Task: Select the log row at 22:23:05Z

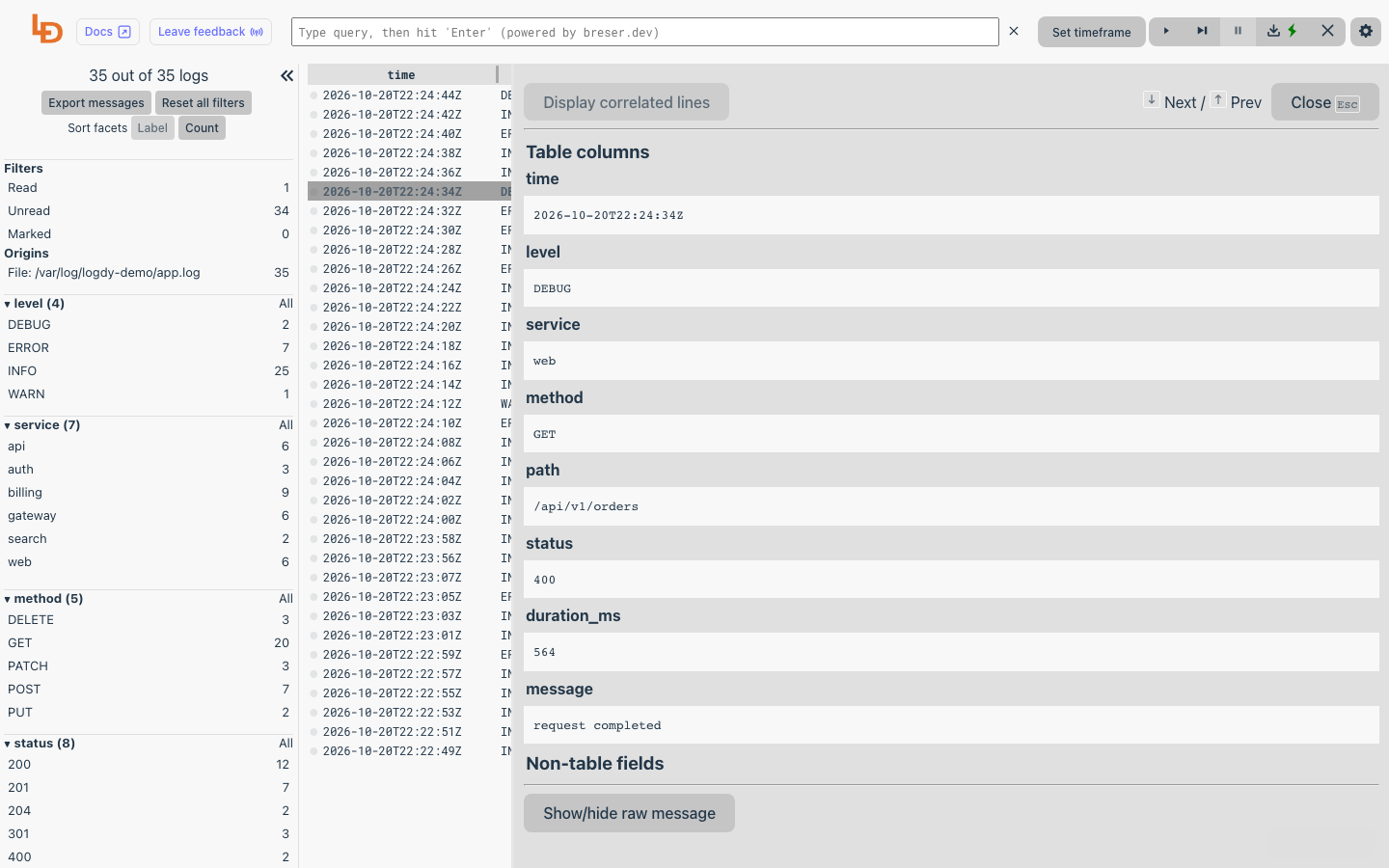Action: 410,597
